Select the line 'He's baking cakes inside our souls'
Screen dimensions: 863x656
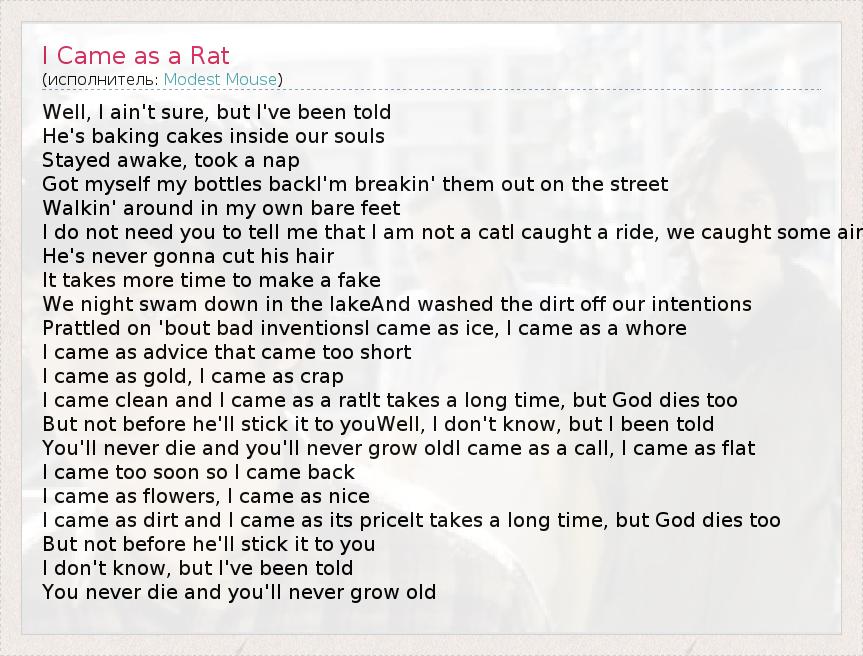pyautogui.click(x=213, y=136)
